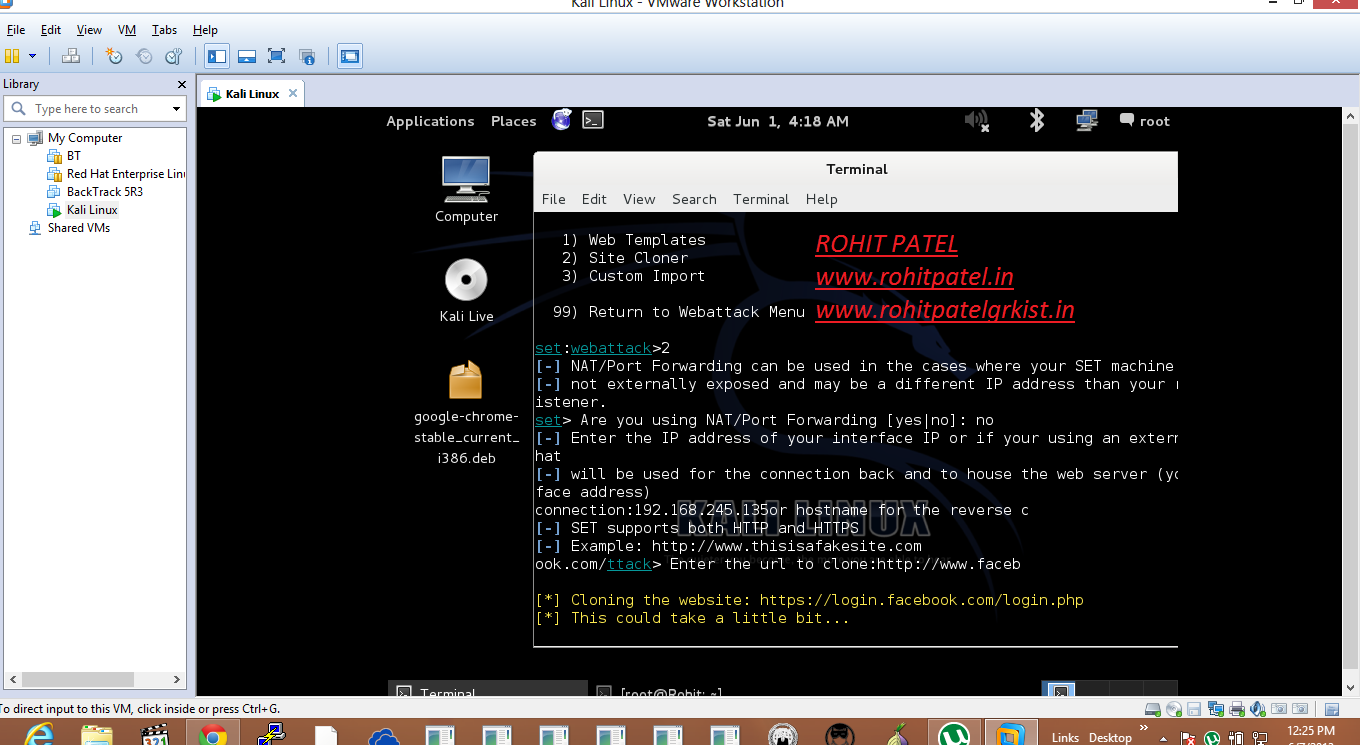Image resolution: width=1360 pixels, height=745 pixels.
Task: Enter full screen mode from the toolbar
Action: point(277,56)
